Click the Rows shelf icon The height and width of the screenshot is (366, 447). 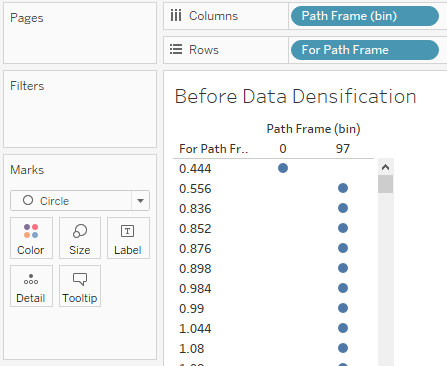pyautogui.click(x=176, y=49)
